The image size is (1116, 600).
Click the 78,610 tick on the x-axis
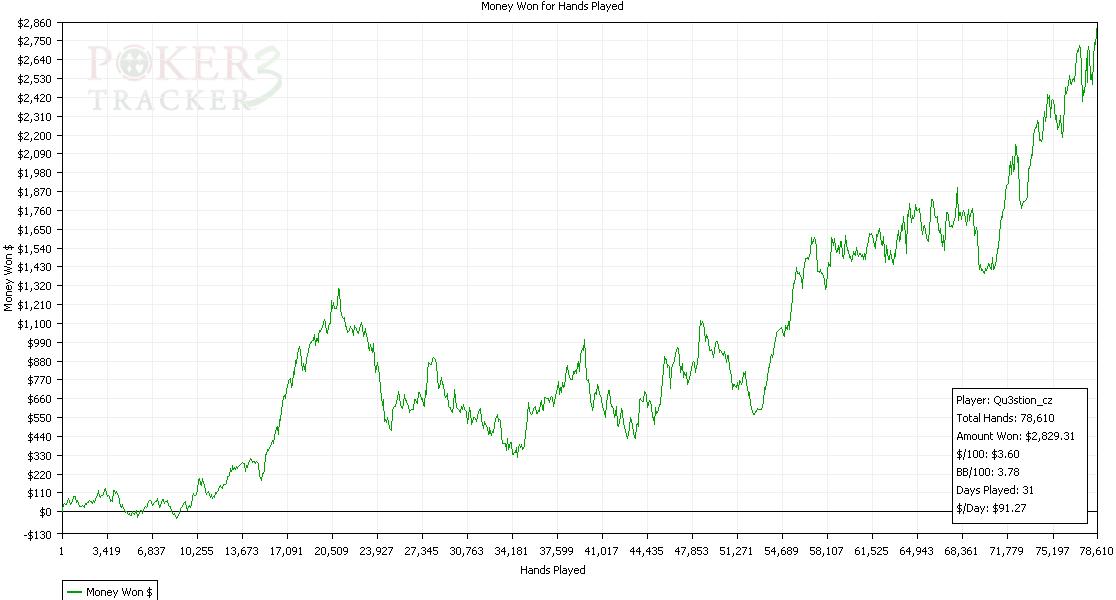coord(1093,550)
